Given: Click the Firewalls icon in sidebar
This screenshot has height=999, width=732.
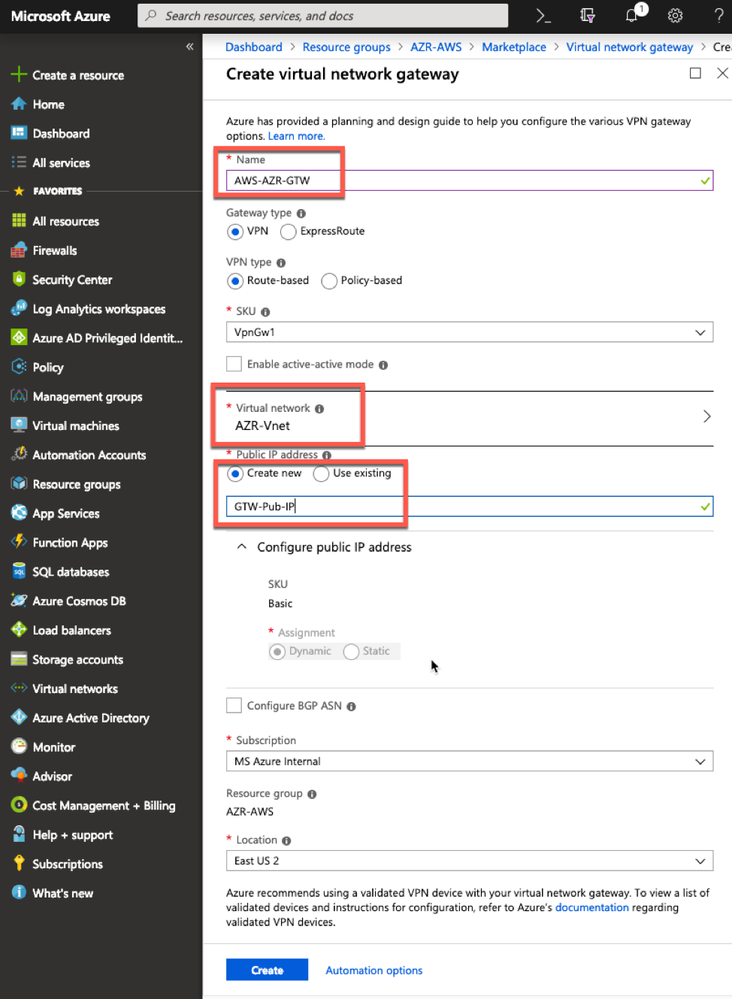Looking at the screenshot, I should (x=19, y=250).
